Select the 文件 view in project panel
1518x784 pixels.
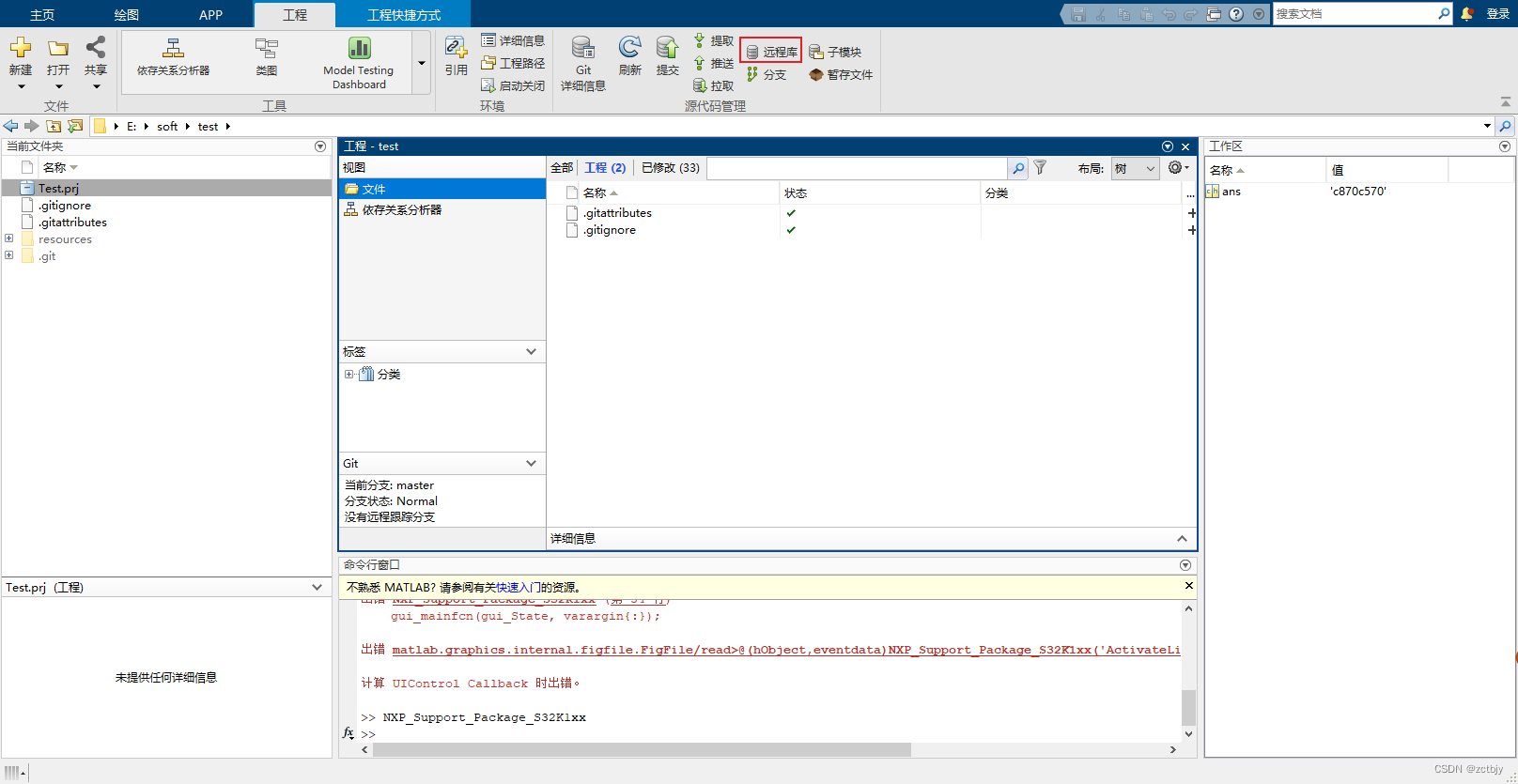441,189
